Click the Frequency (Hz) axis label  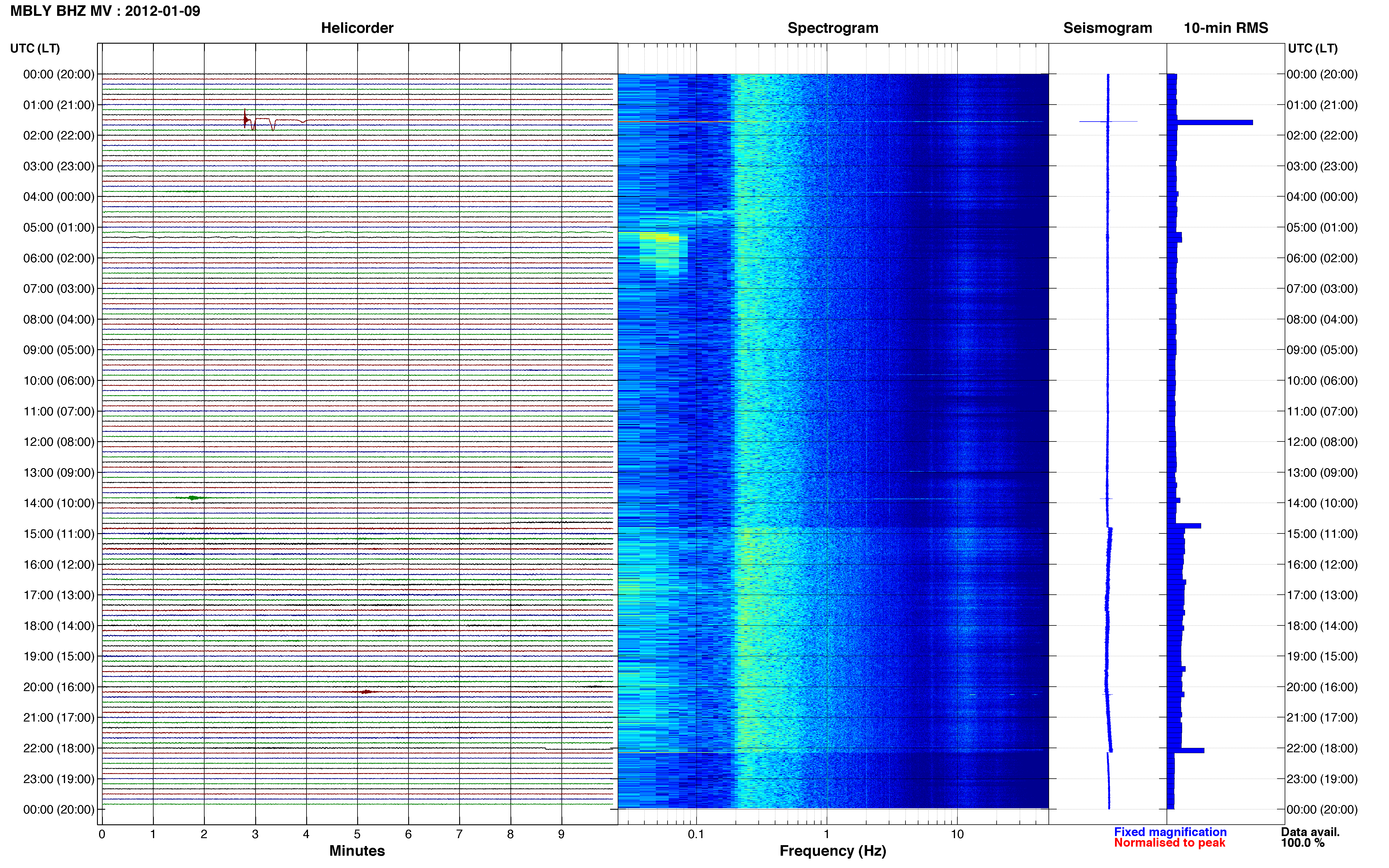833,851
